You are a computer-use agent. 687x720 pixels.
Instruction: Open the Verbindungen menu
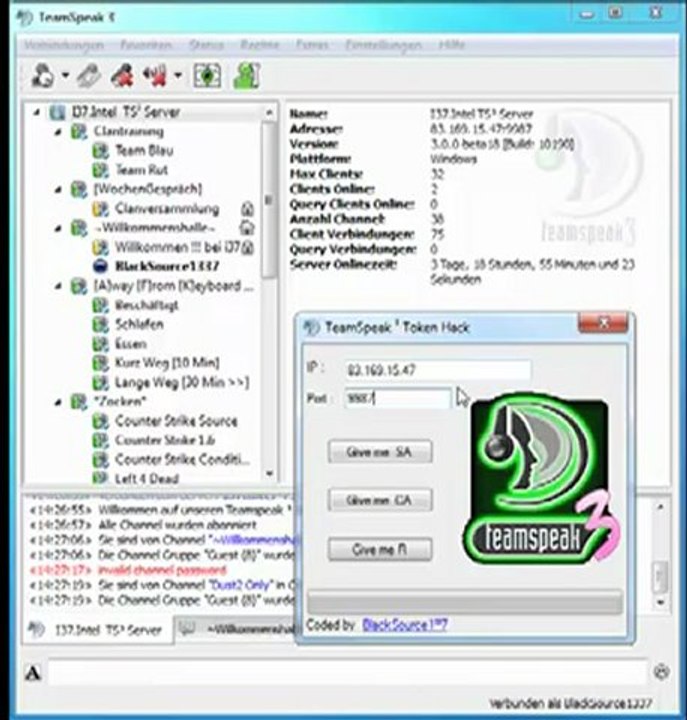pyautogui.click(x=63, y=45)
